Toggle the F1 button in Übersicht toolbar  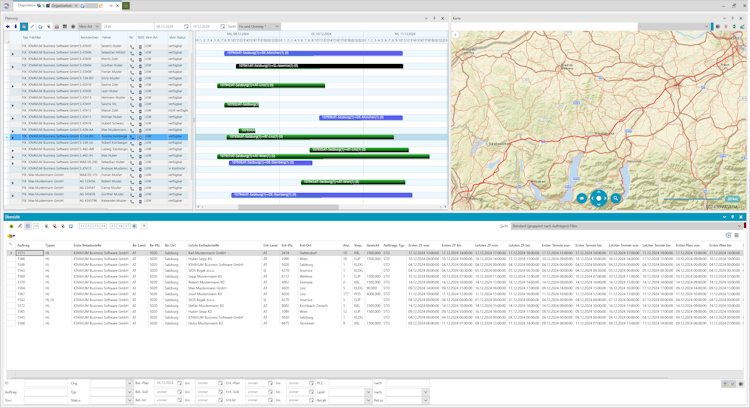[82, 226]
